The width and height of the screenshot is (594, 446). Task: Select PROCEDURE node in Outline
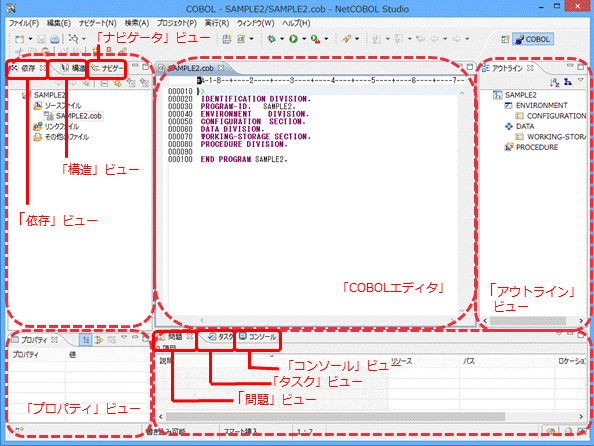point(531,147)
